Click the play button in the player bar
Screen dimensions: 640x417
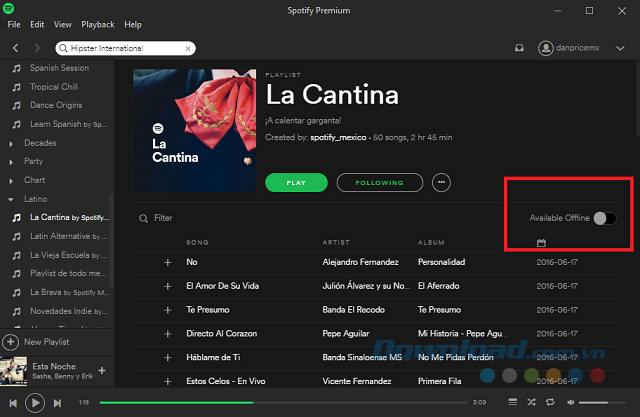pos(35,403)
